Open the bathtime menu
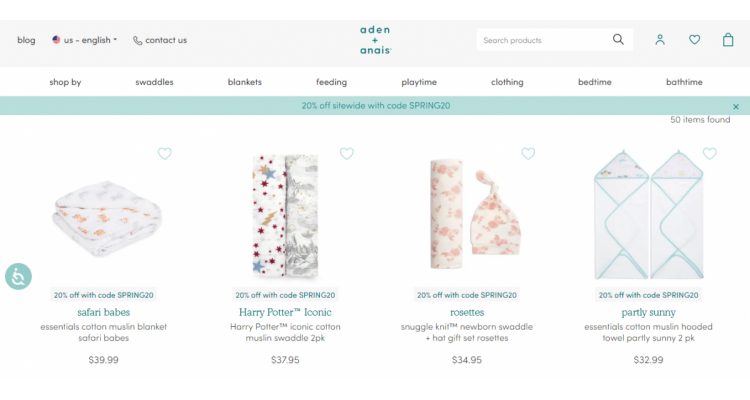This screenshot has width=750, height=400. pyautogui.click(x=684, y=82)
